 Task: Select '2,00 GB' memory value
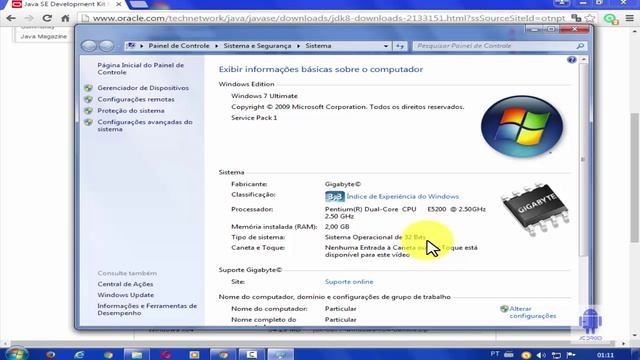pos(337,227)
